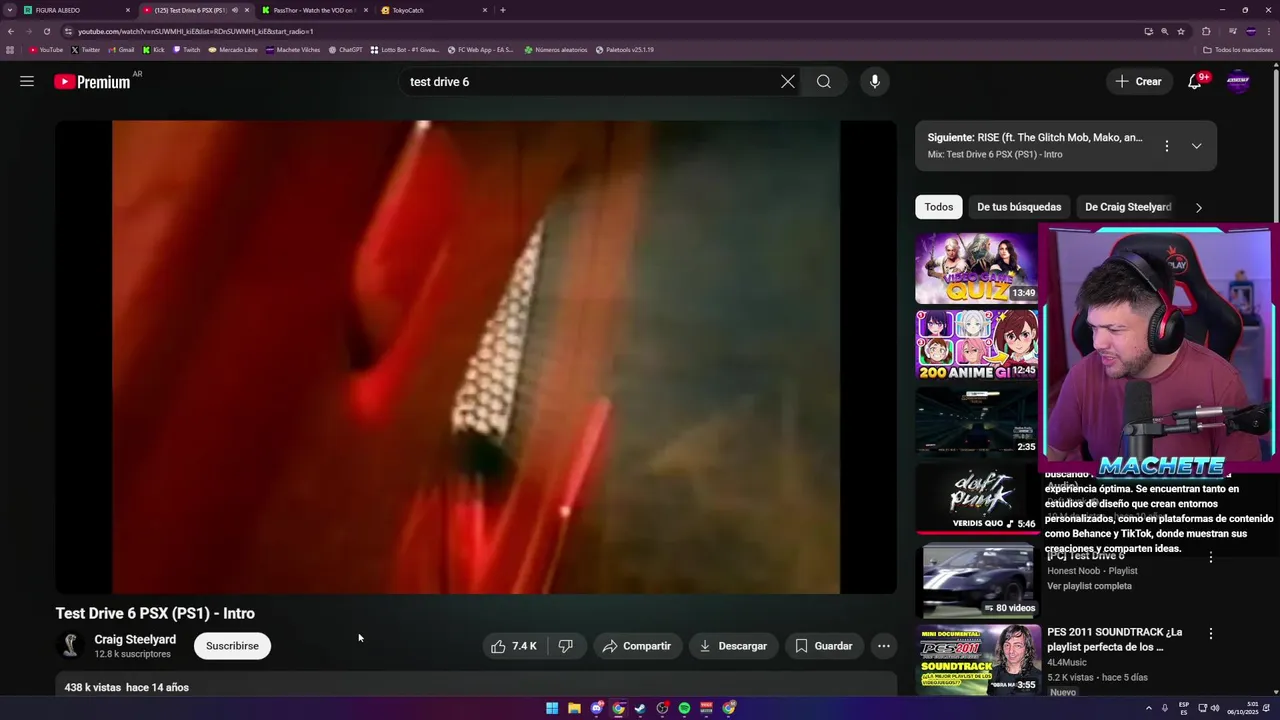Open Steam from the taskbar
This screenshot has width=1280, height=720.
click(x=640, y=708)
